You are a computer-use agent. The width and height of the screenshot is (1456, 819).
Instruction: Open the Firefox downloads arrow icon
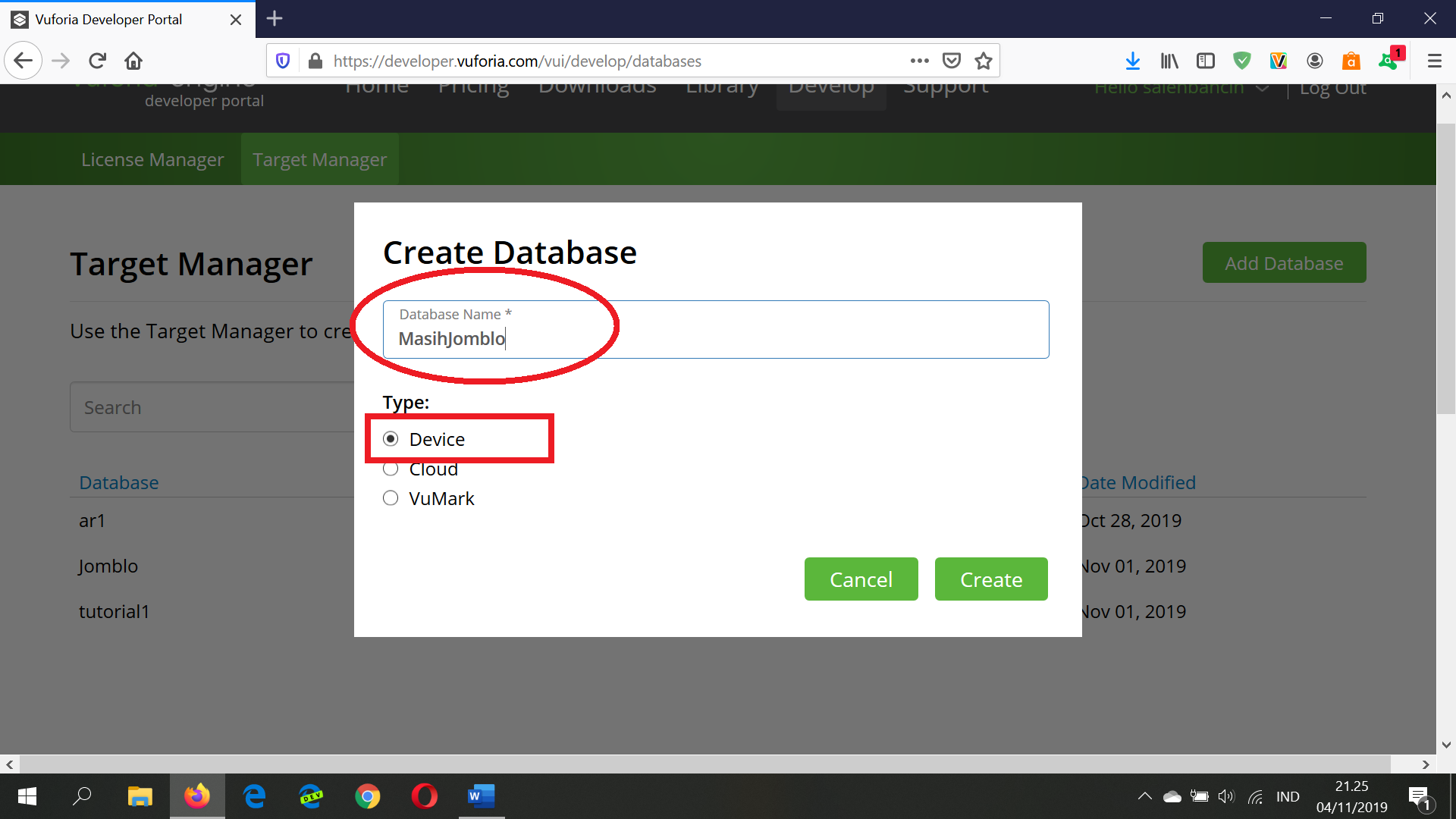[x=1132, y=61]
